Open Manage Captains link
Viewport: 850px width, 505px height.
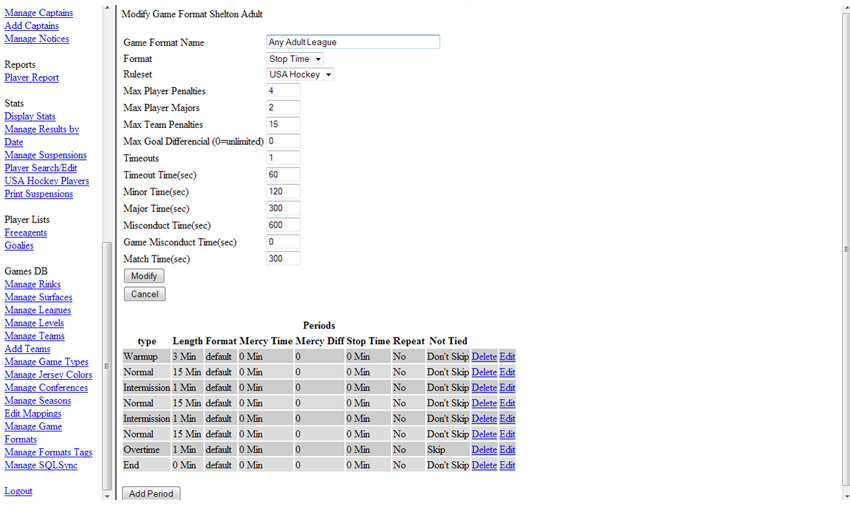(38, 12)
